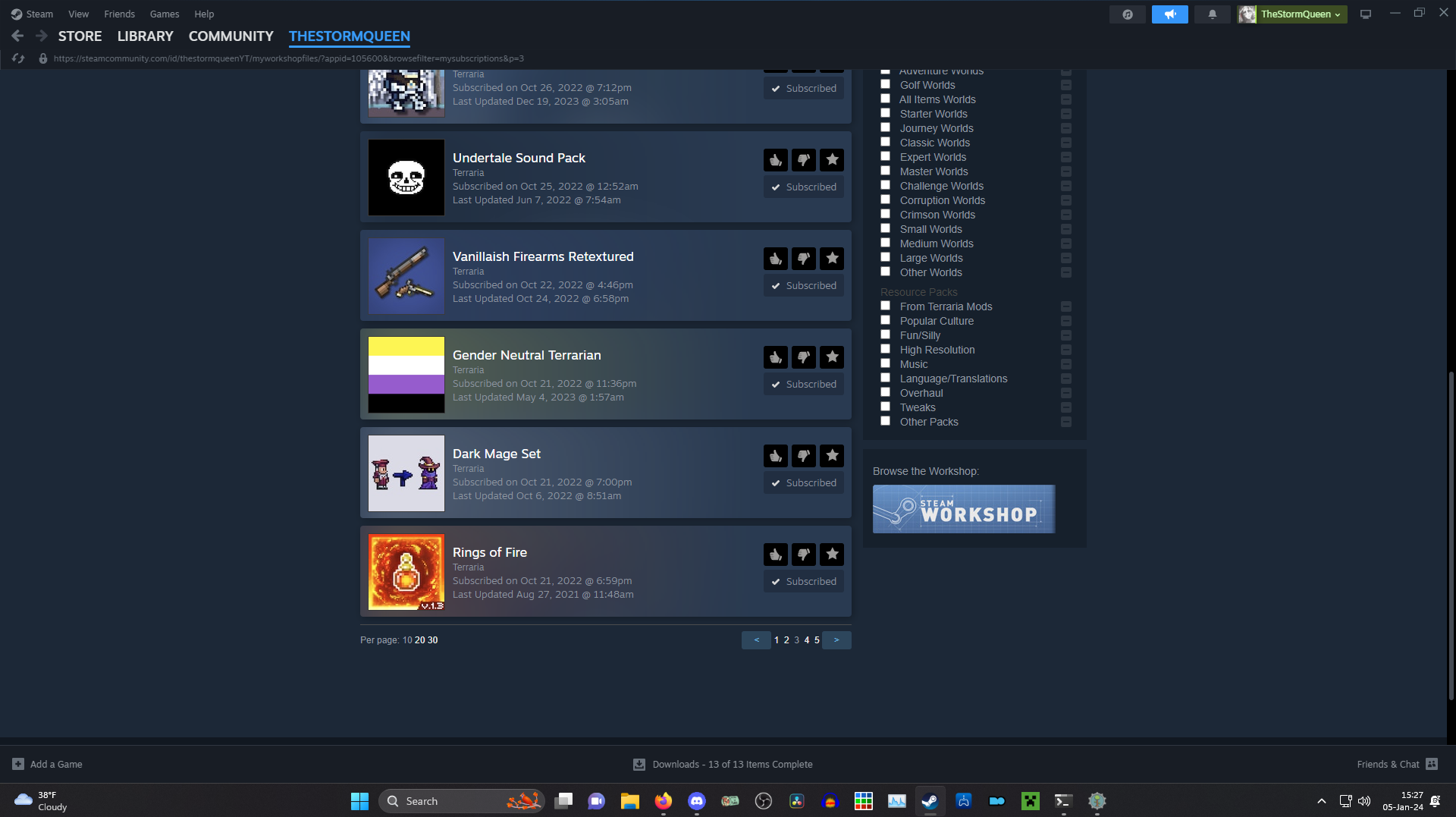Click Subscribed button for Rings of Fire

(x=804, y=582)
